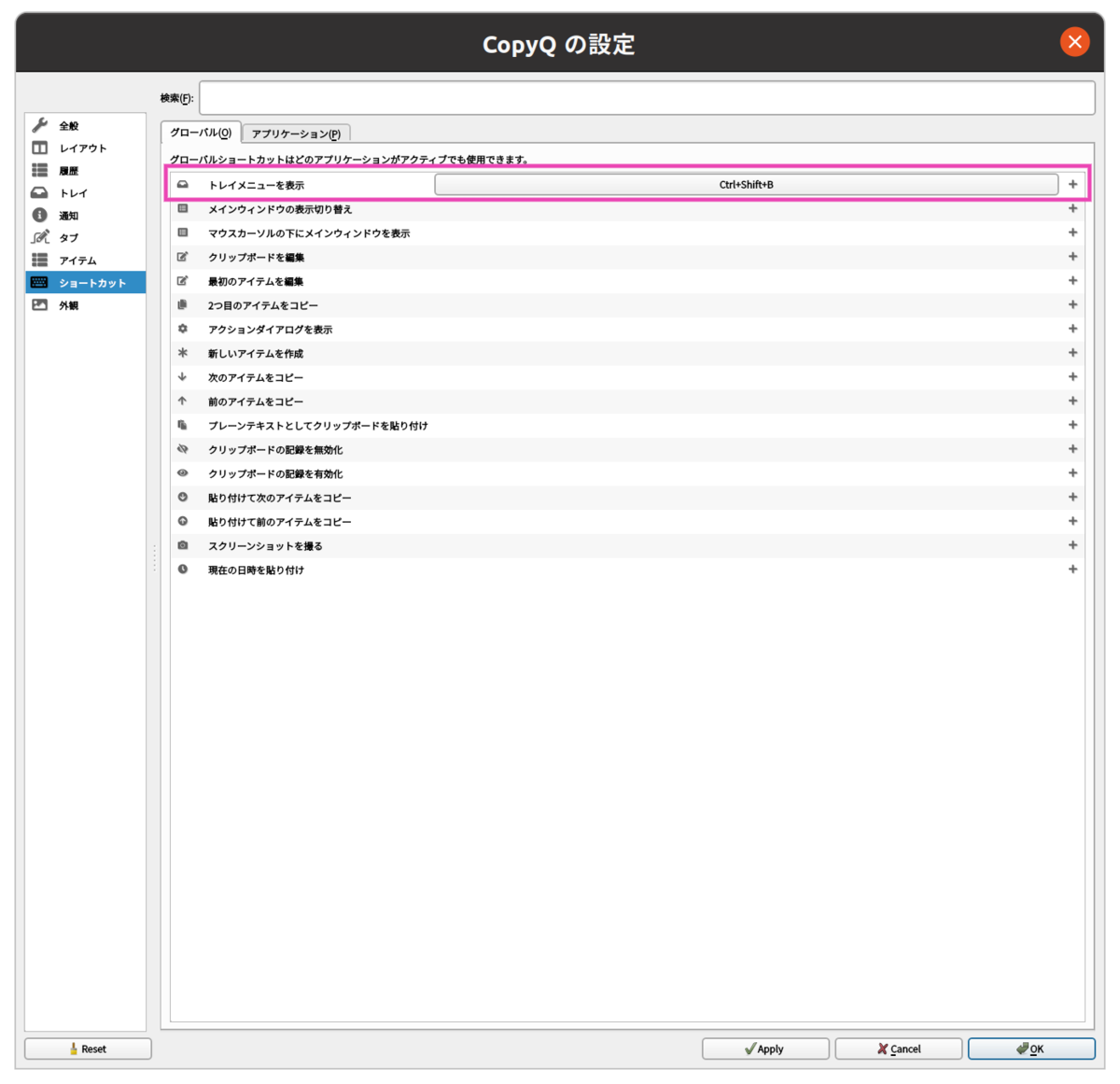1120x1084 pixels.
Task: Click the list icon beside アイテム
Action: coord(40,260)
